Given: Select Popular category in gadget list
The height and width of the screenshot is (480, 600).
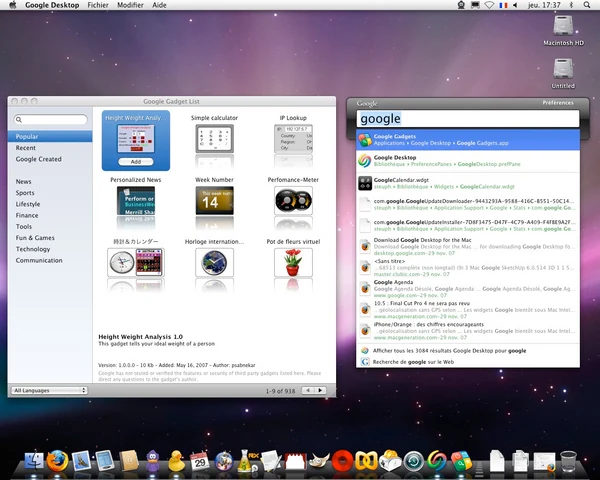Looking at the screenshot, I should [x=50, y=136].
